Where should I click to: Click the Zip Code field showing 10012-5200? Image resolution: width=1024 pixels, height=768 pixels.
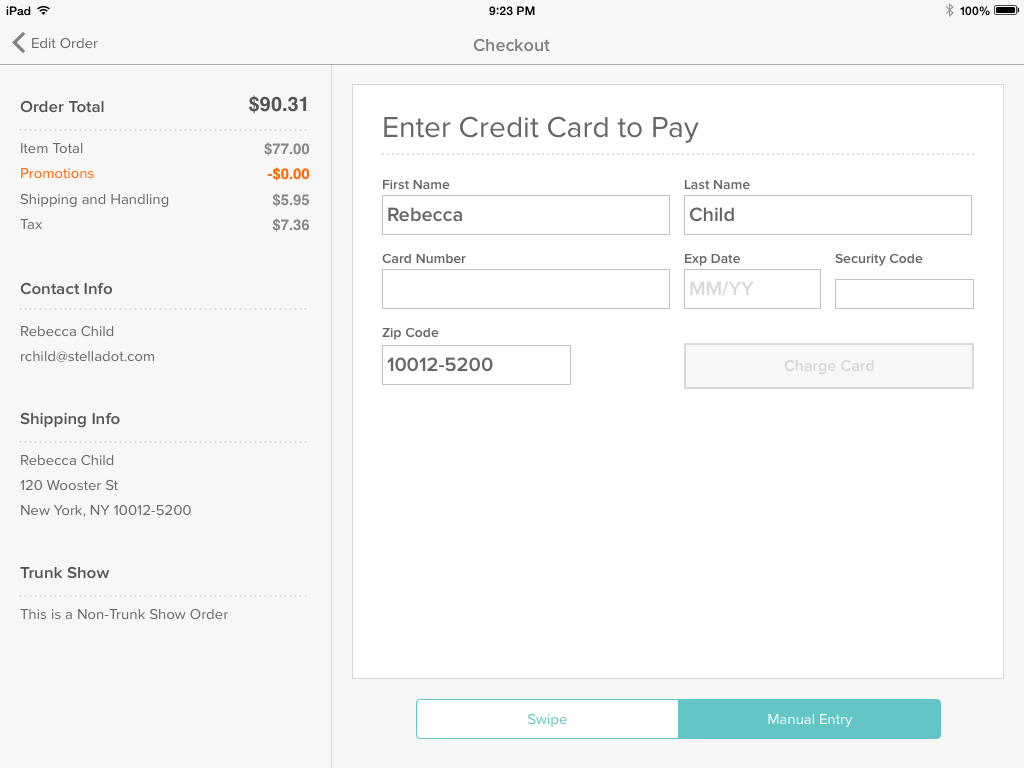tap(476, 365)
